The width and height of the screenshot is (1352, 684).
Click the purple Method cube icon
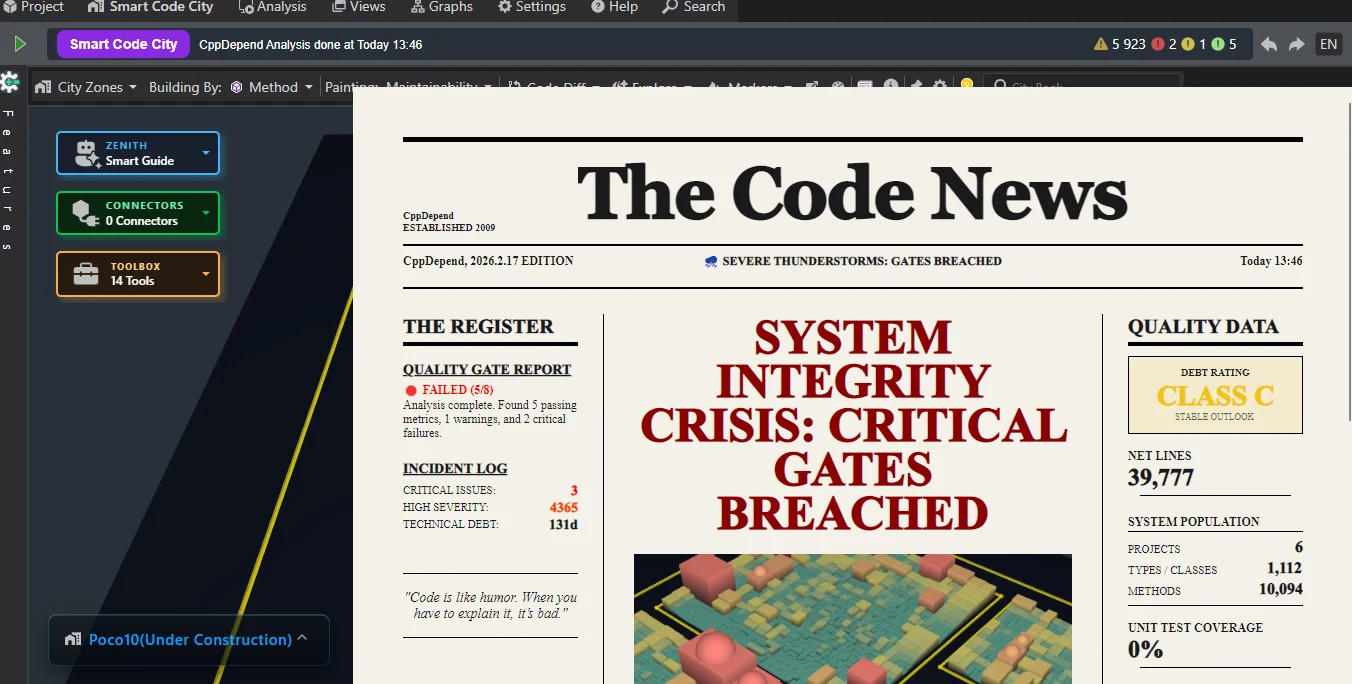click(x=237, y=87)
